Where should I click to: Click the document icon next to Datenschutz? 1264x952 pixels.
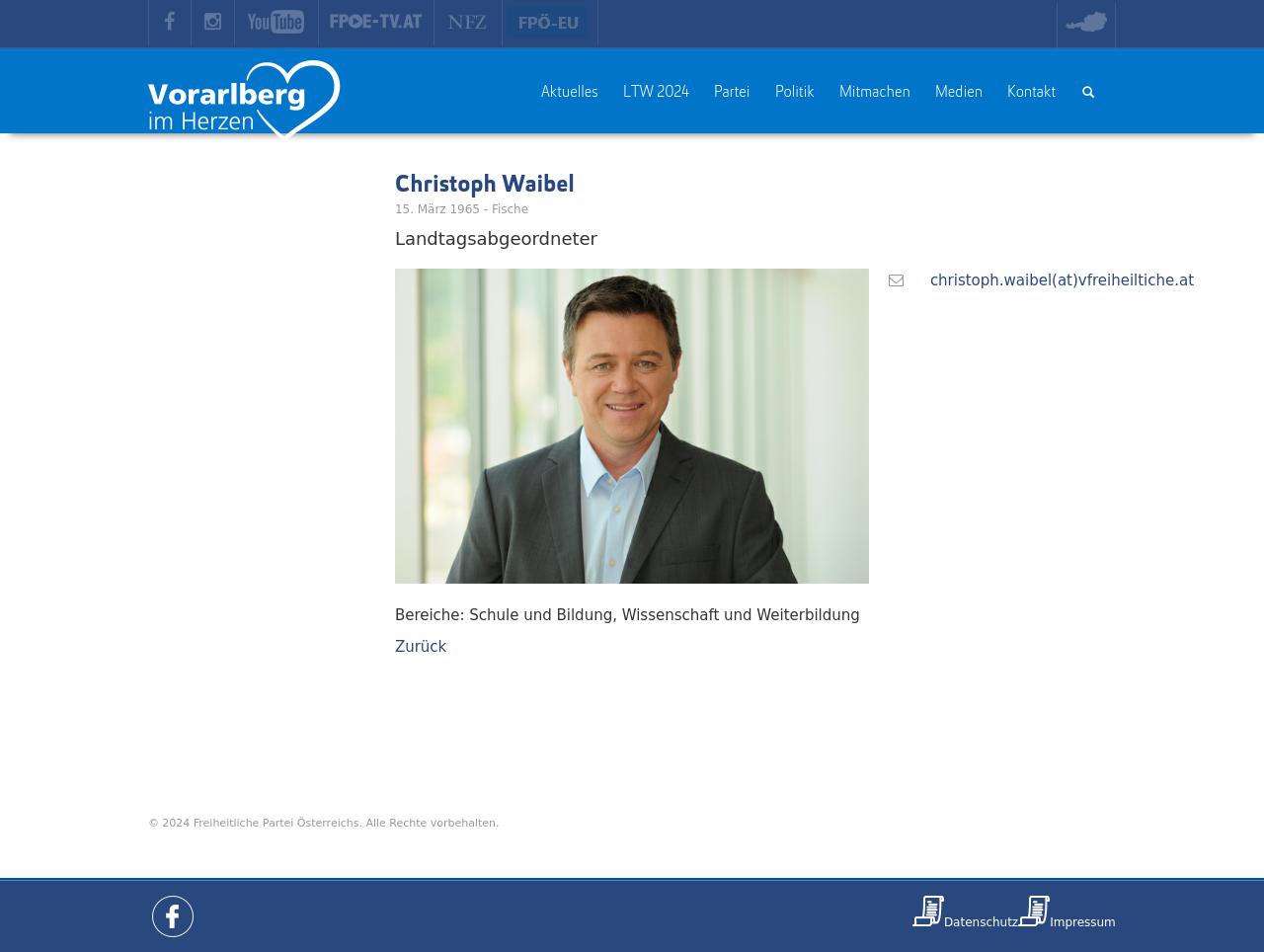928,911
